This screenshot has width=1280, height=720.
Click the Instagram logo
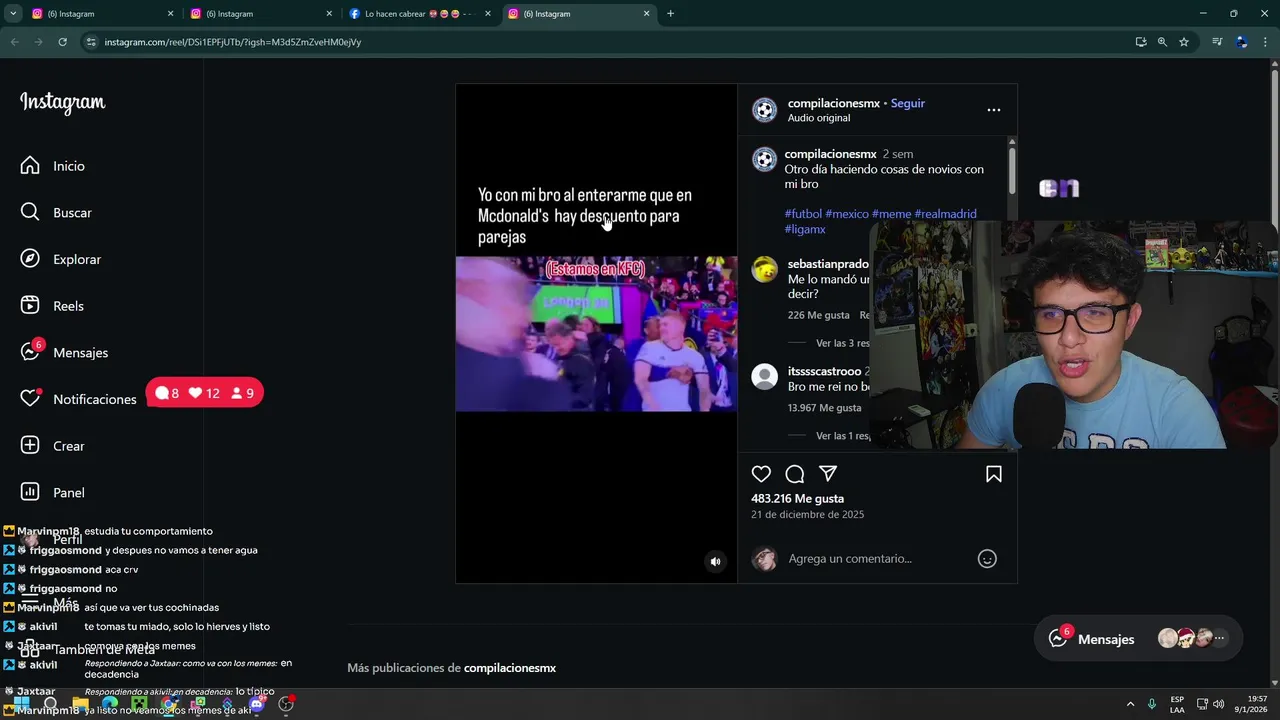(x=62, y=103)
